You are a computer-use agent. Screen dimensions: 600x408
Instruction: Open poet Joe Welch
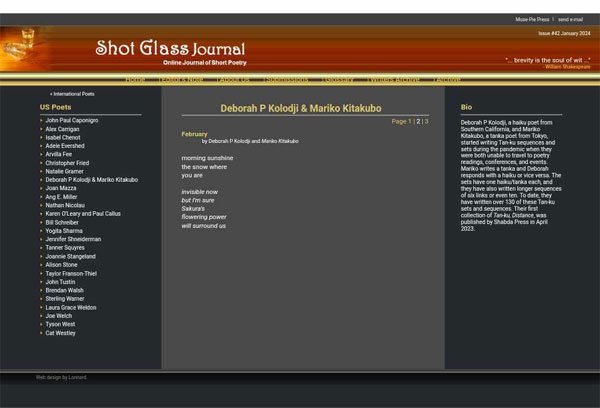tap(59, 316)
